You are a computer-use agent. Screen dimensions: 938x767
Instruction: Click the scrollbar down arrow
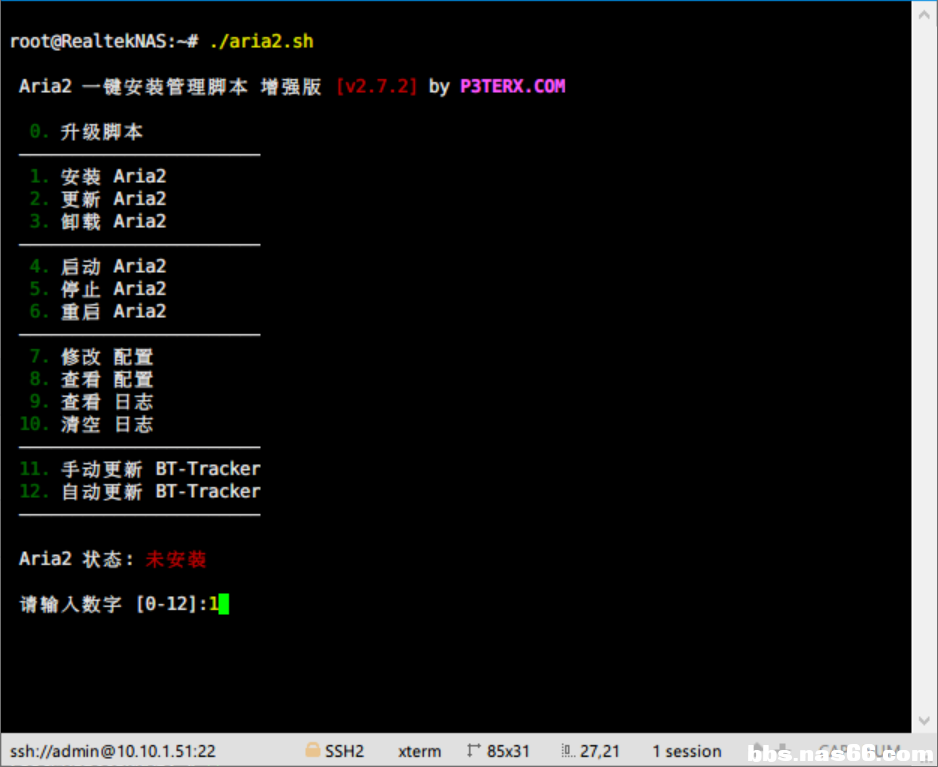point(924,720)
